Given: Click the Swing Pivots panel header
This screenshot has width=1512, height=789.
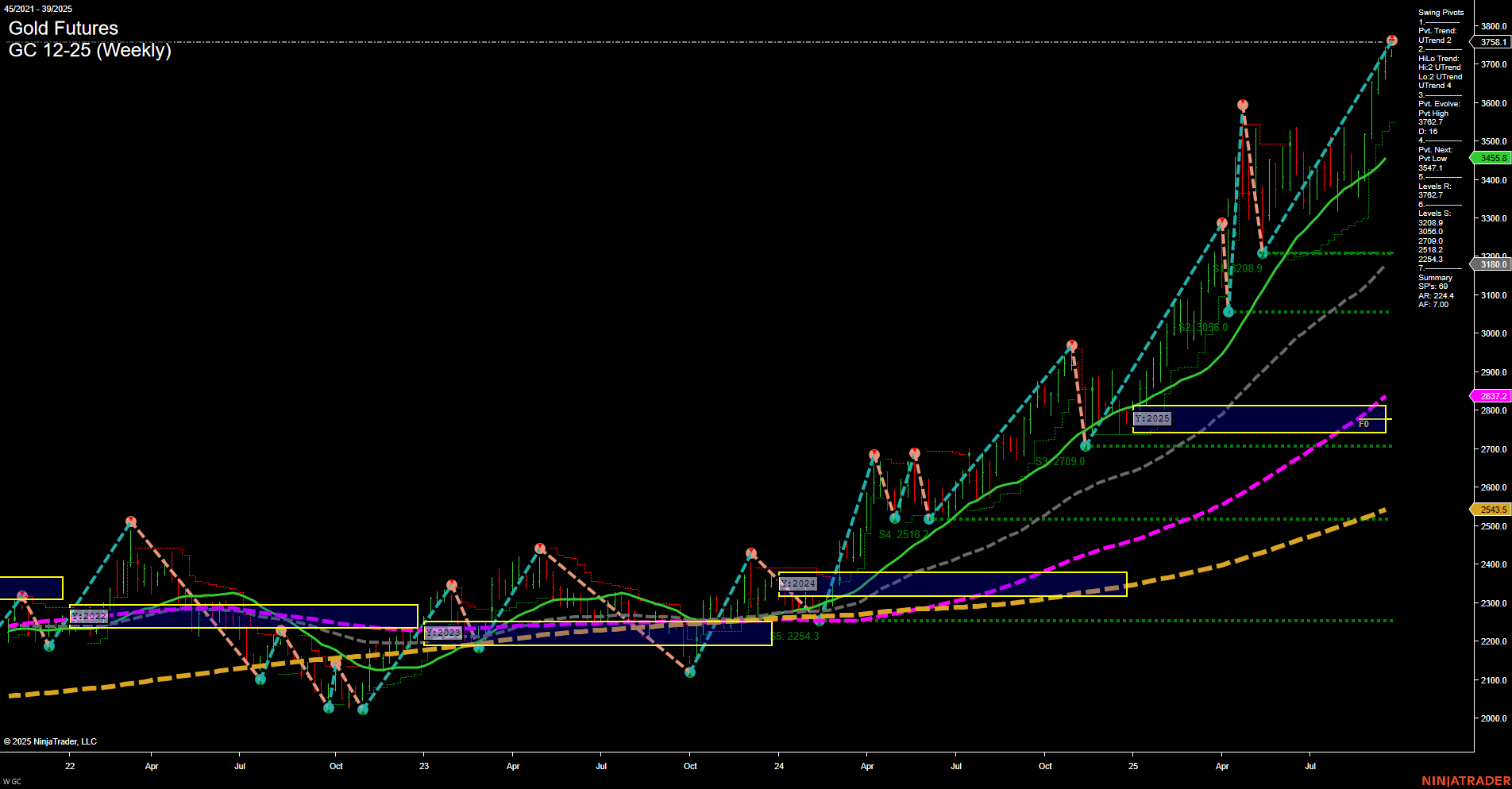Looking at the screenshot, I should coord(1439,12).
